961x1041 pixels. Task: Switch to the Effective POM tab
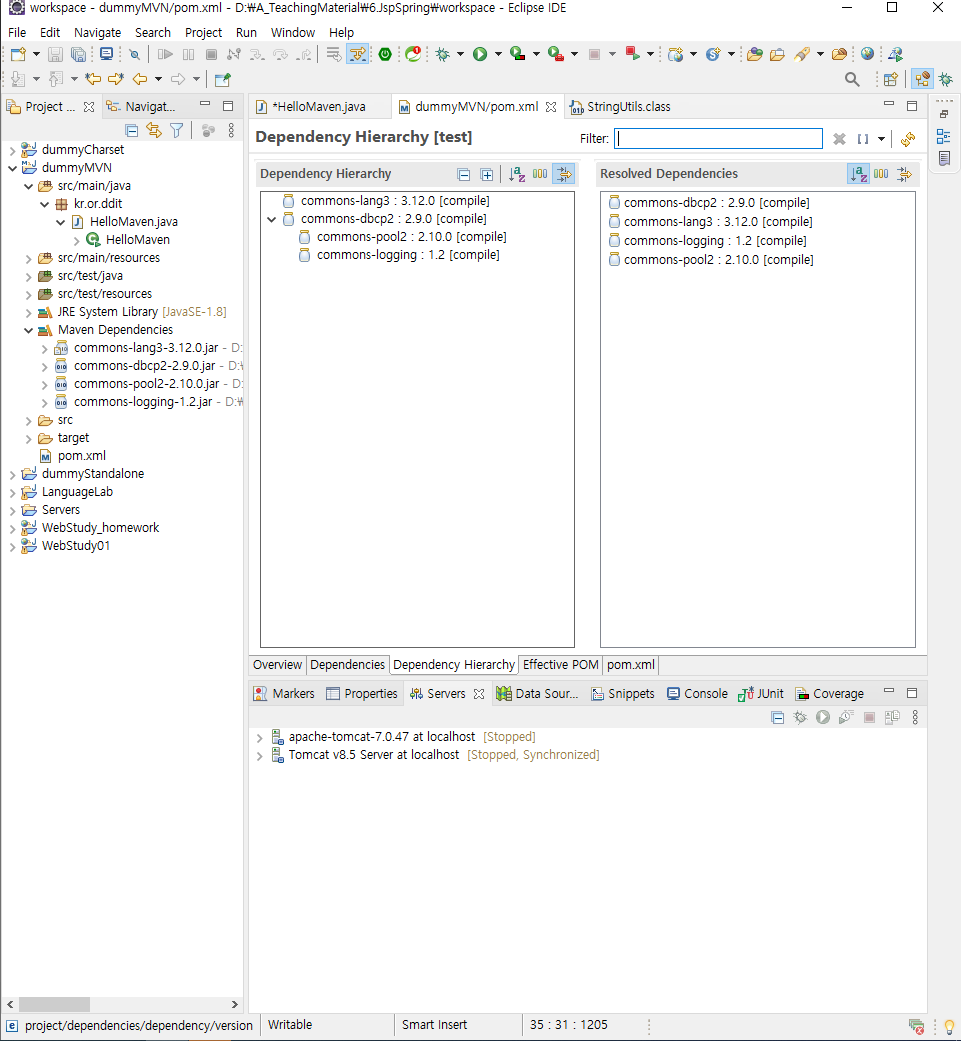(x=560, y=665)
